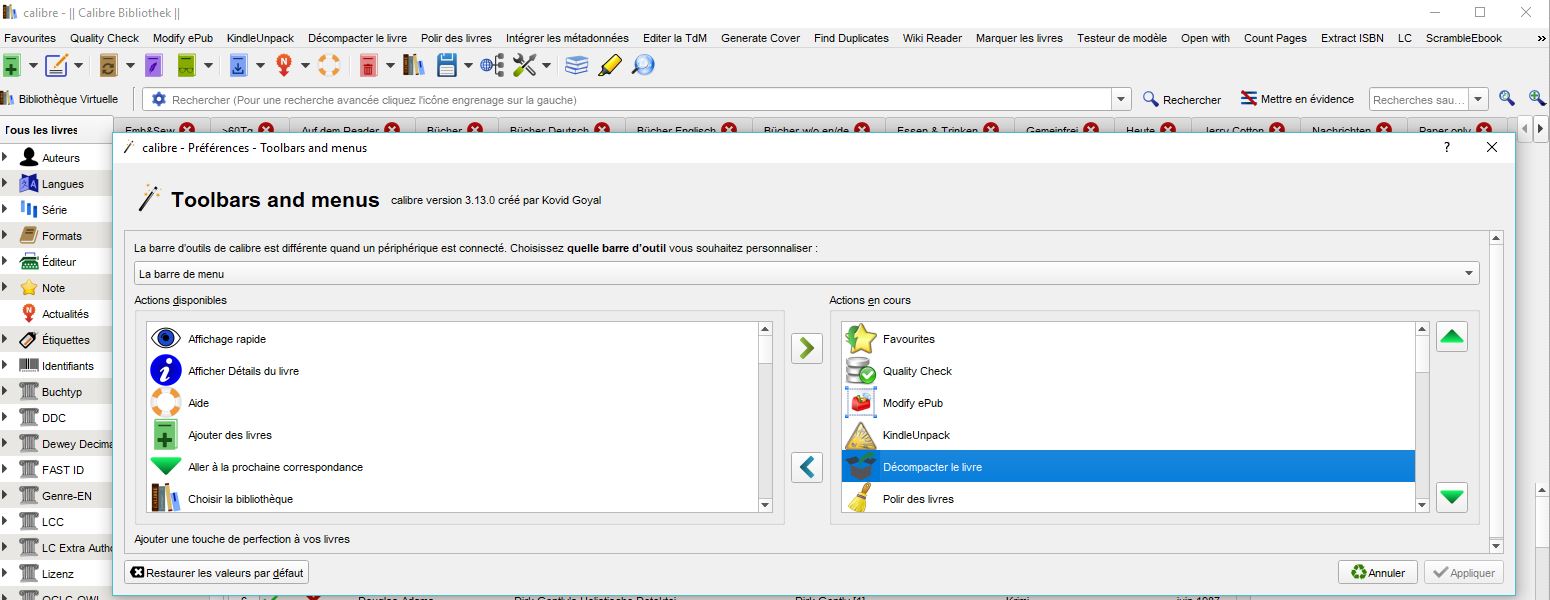Click the green View book glasses icon
The width and height of the screenshot is (1550, 600).
(187, 66)
